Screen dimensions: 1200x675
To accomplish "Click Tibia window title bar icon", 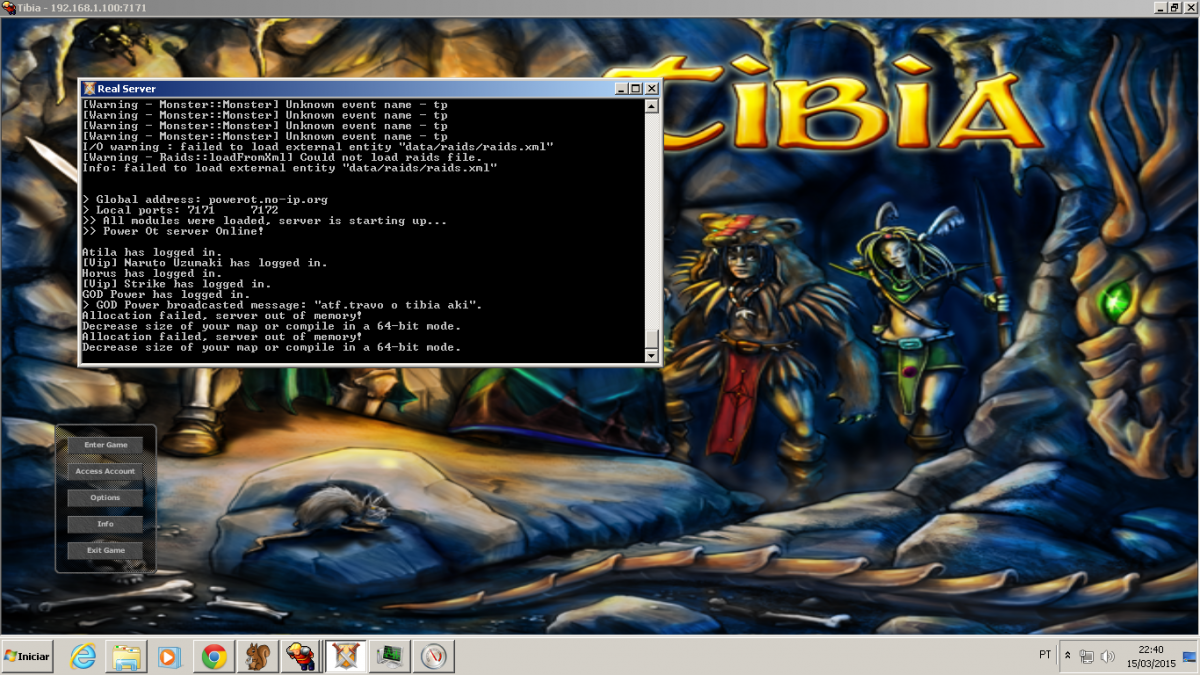I will [9, 9].
